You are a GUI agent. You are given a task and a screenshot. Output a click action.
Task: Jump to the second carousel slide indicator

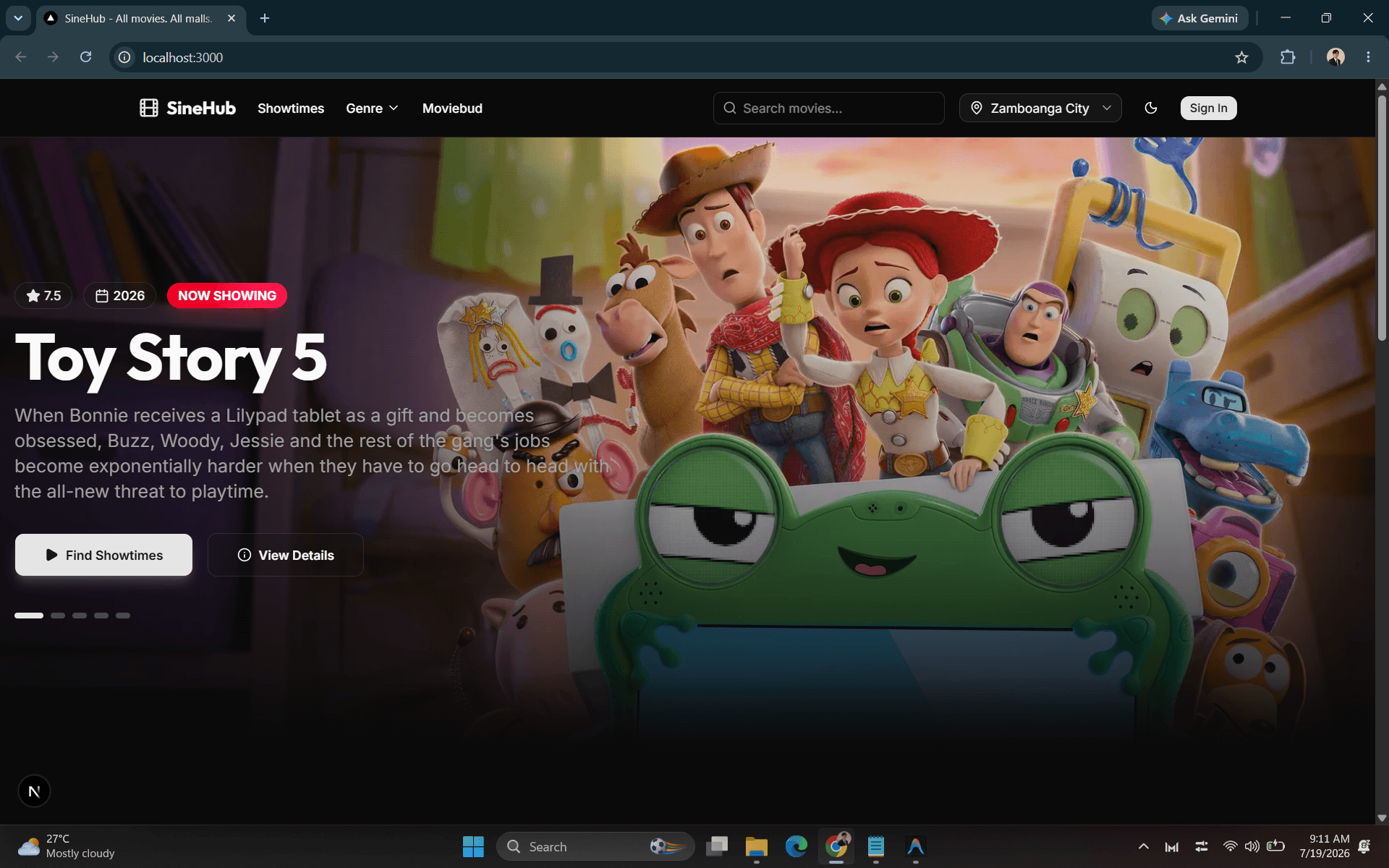pos(58,616)
